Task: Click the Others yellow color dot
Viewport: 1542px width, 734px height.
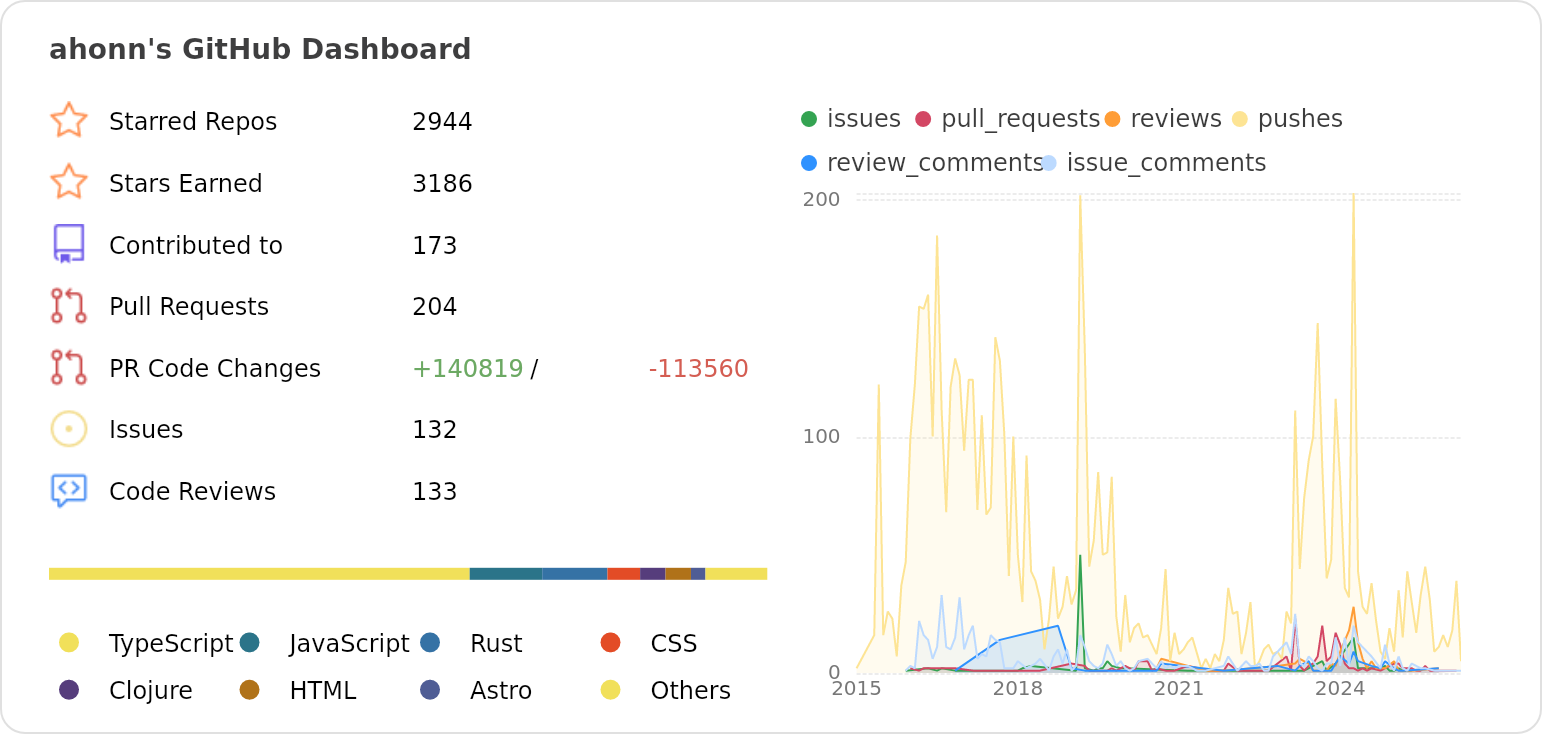Action: pyautogui.click(x=612, y=690)
